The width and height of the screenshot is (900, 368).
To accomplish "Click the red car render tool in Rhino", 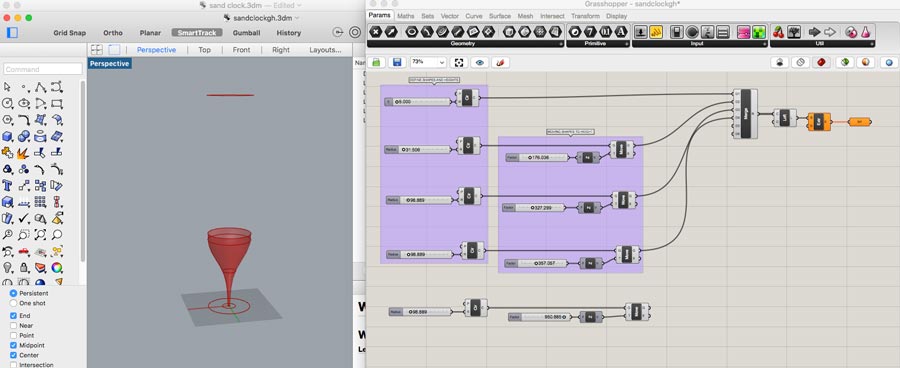I will (x=24, y=251).
